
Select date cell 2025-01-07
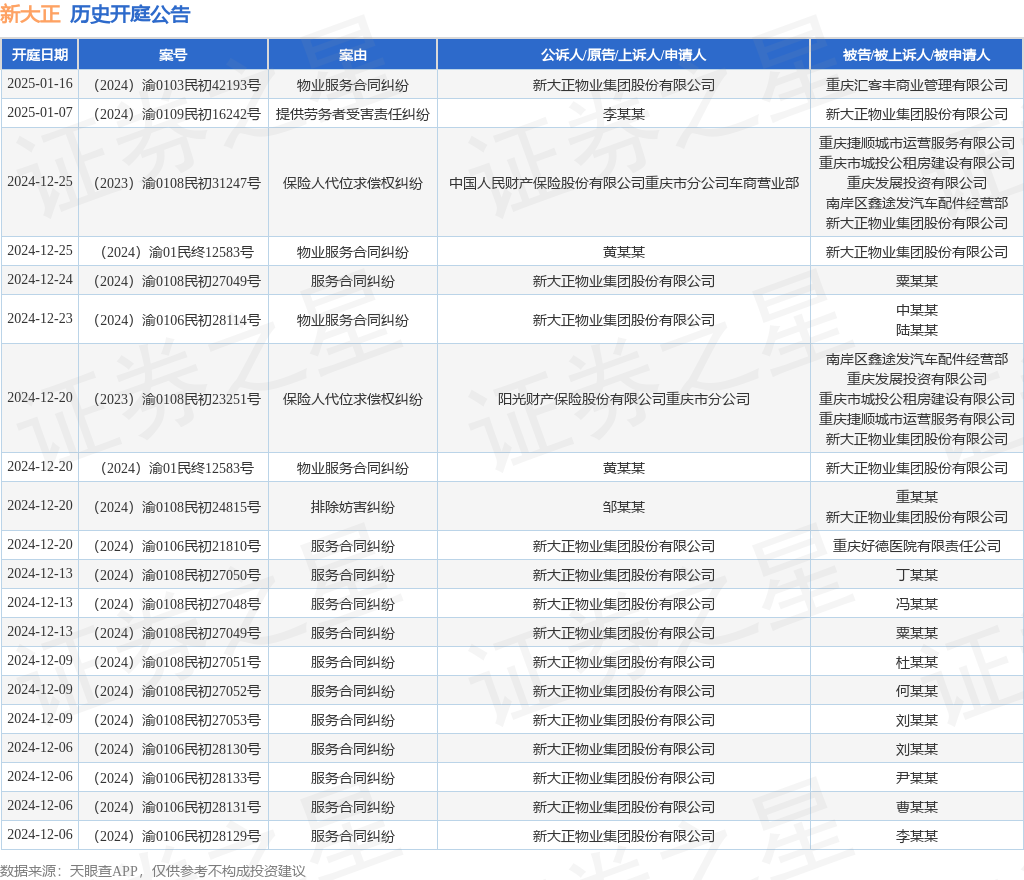click(x=40, y=113)
